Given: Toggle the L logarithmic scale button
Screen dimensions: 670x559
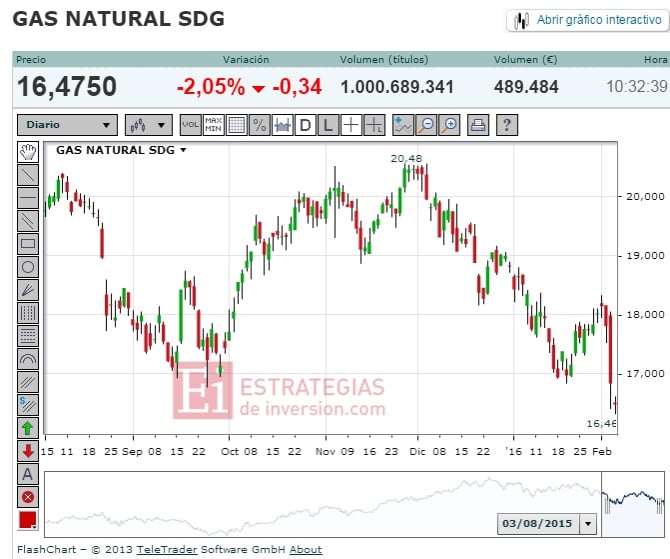Looking at the screenshot, I should (328, 125).
